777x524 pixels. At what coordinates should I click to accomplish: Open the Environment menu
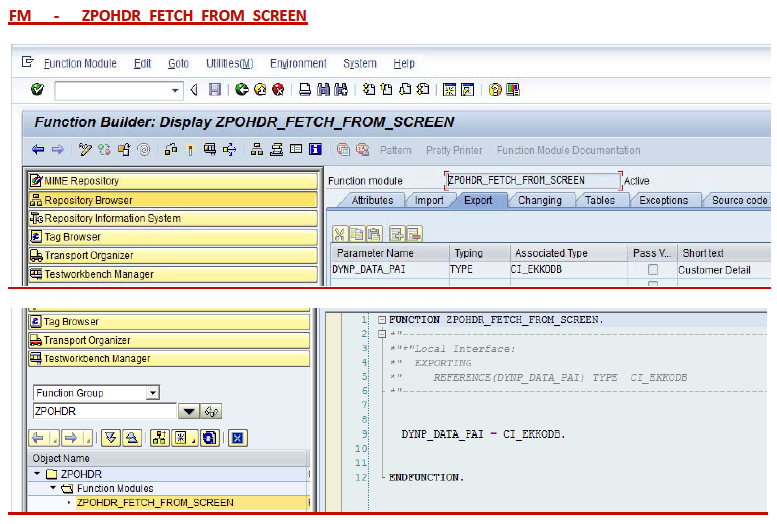coord(298,63)
